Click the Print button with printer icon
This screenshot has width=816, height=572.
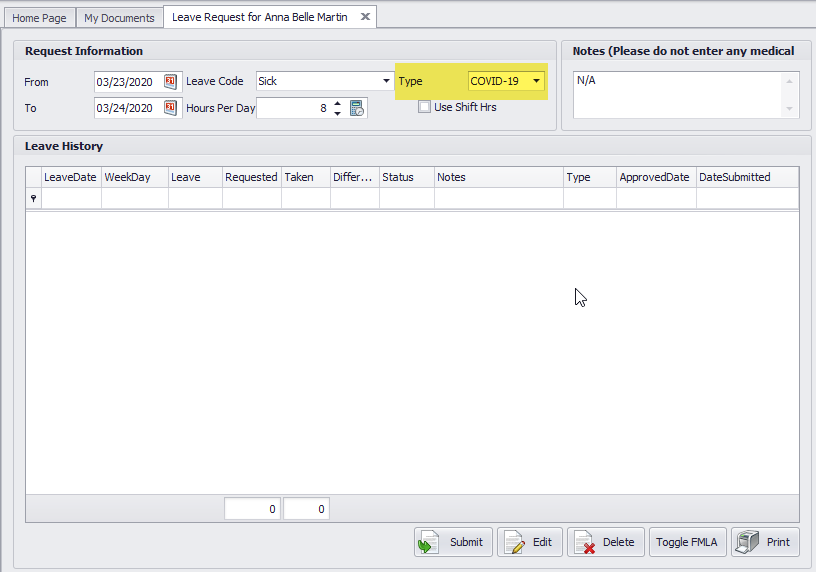(x=765, y=542)
